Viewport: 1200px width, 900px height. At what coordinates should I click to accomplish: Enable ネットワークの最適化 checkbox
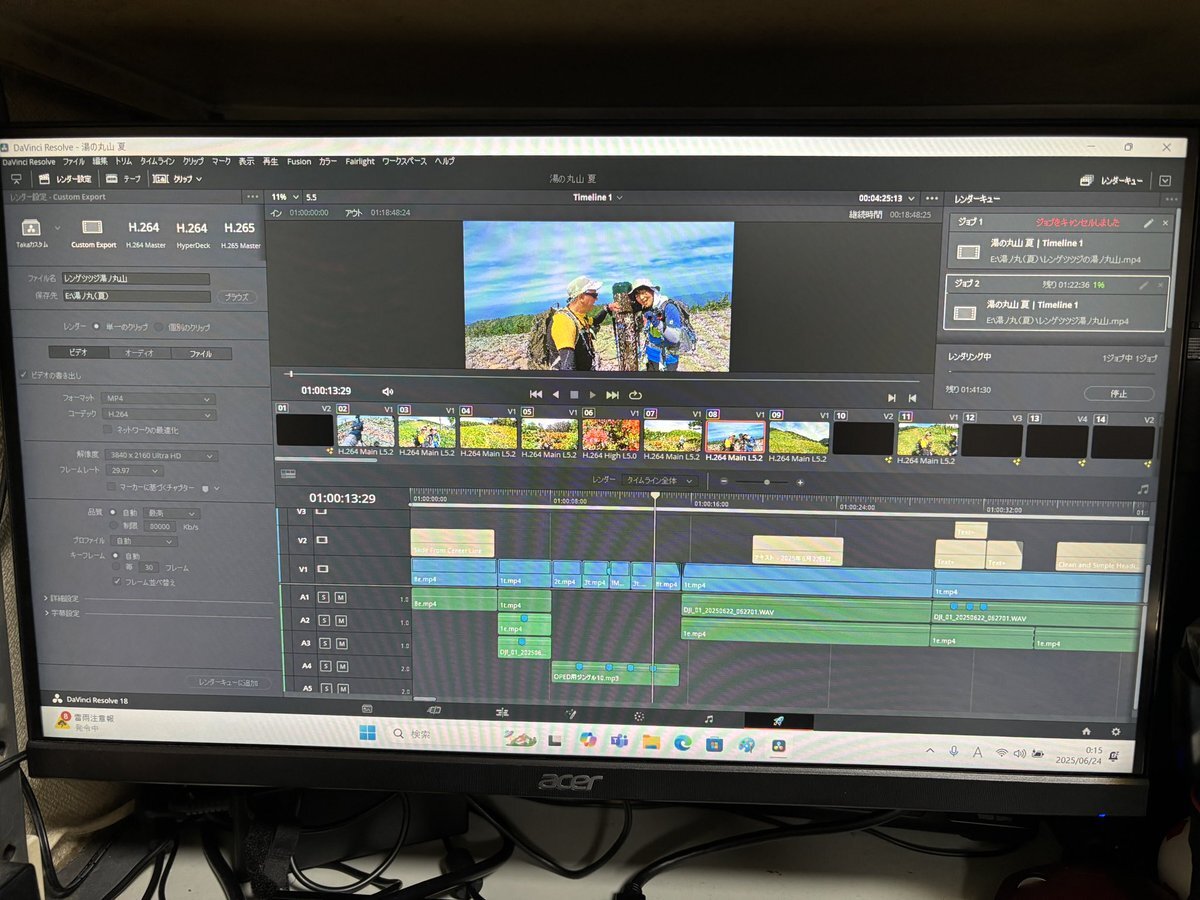coord(108,430)
